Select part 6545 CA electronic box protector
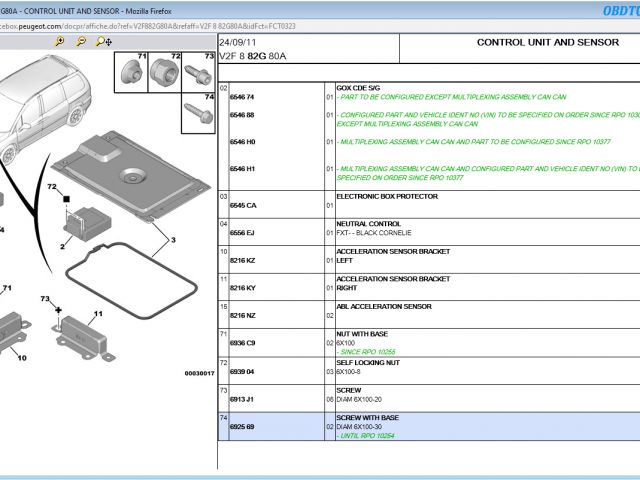Screen dimensions: 640x480 pyautogui.click(x=243, y=205)
